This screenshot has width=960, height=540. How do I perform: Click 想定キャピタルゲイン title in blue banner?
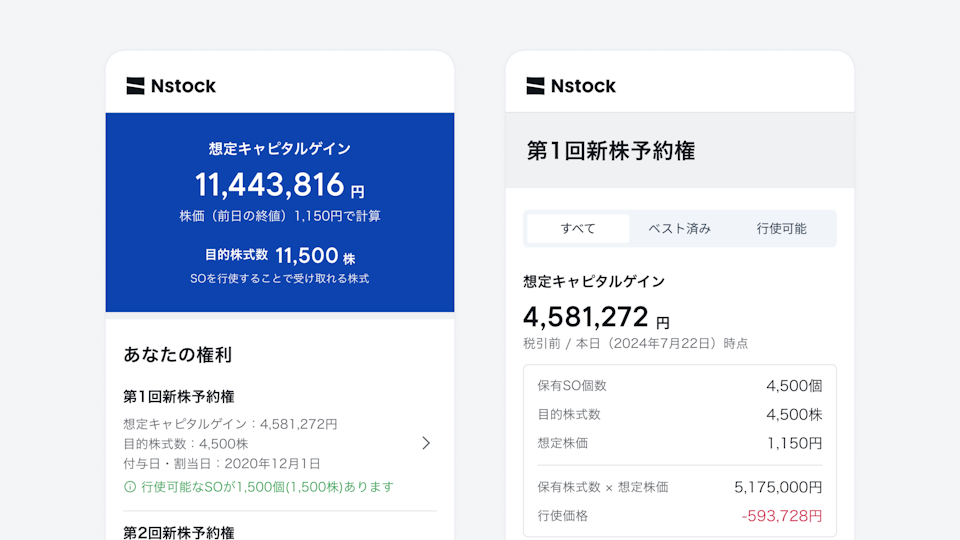coord(279,149)
